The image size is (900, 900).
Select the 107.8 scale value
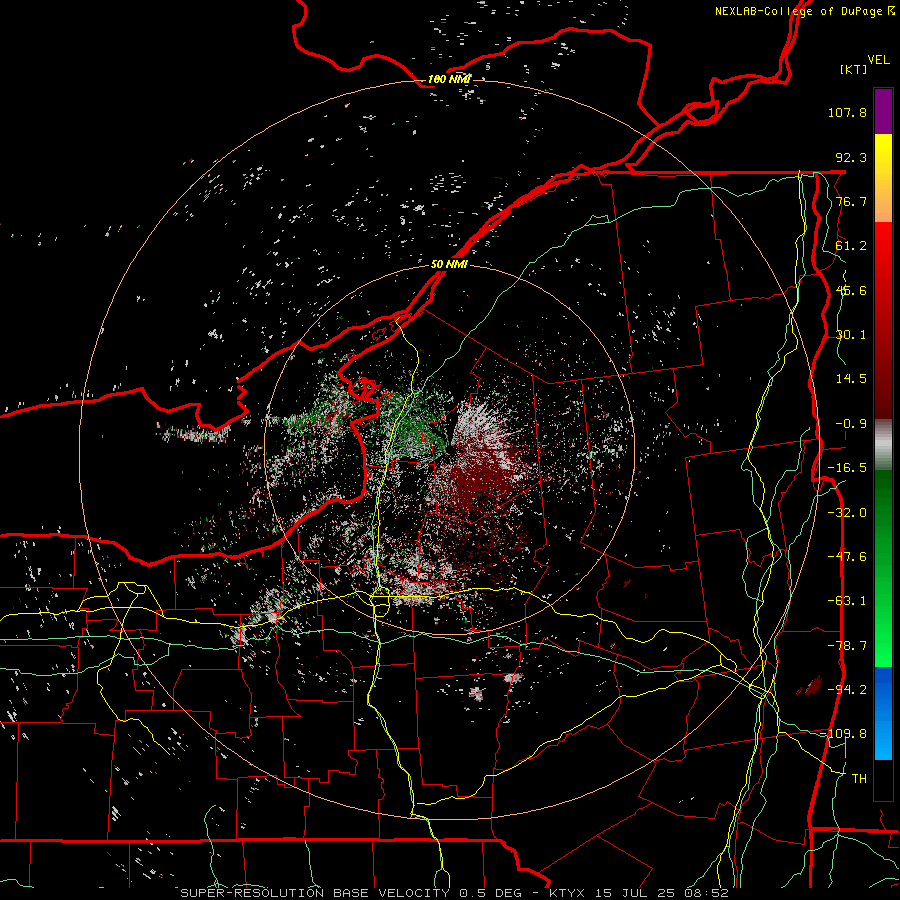[847, 112]
